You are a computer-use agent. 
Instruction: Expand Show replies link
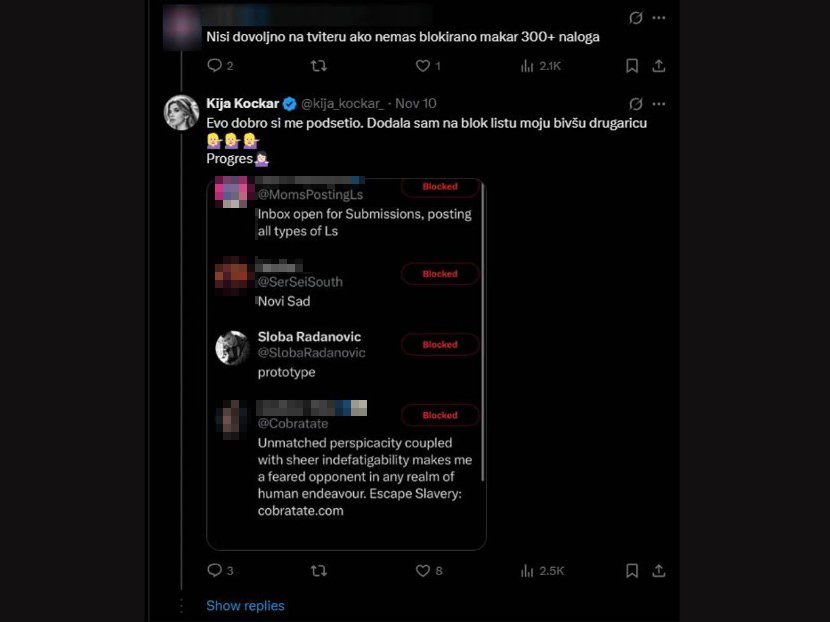[x=245, y=606]
